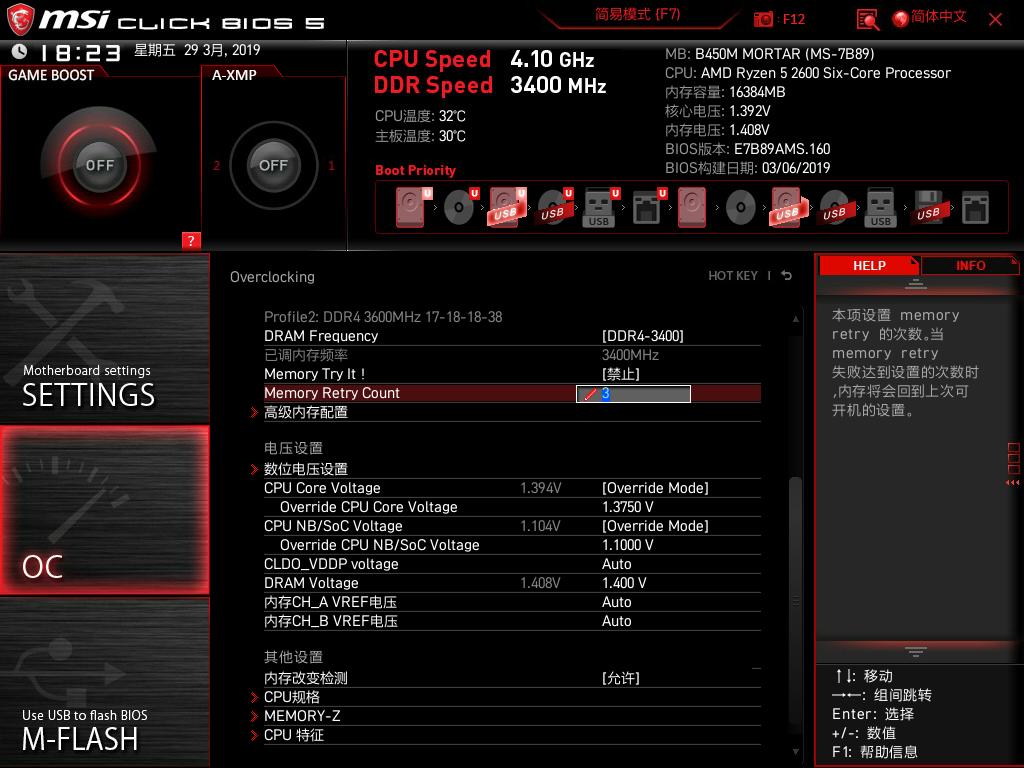Close the BIOS with the X button
This screenshot has height=768, width=1024.
coord(995,19)
